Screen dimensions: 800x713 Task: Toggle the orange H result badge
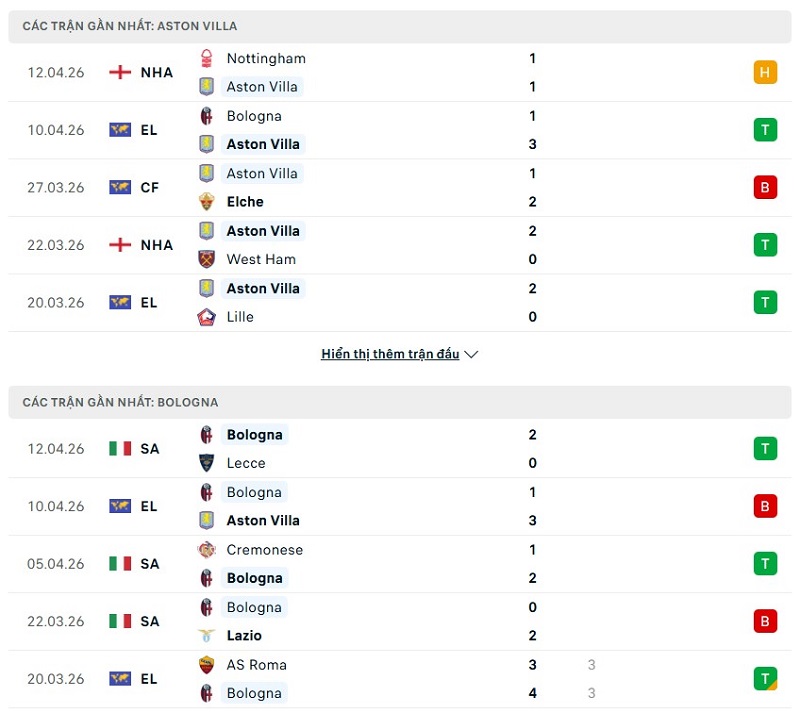(765, 71)
